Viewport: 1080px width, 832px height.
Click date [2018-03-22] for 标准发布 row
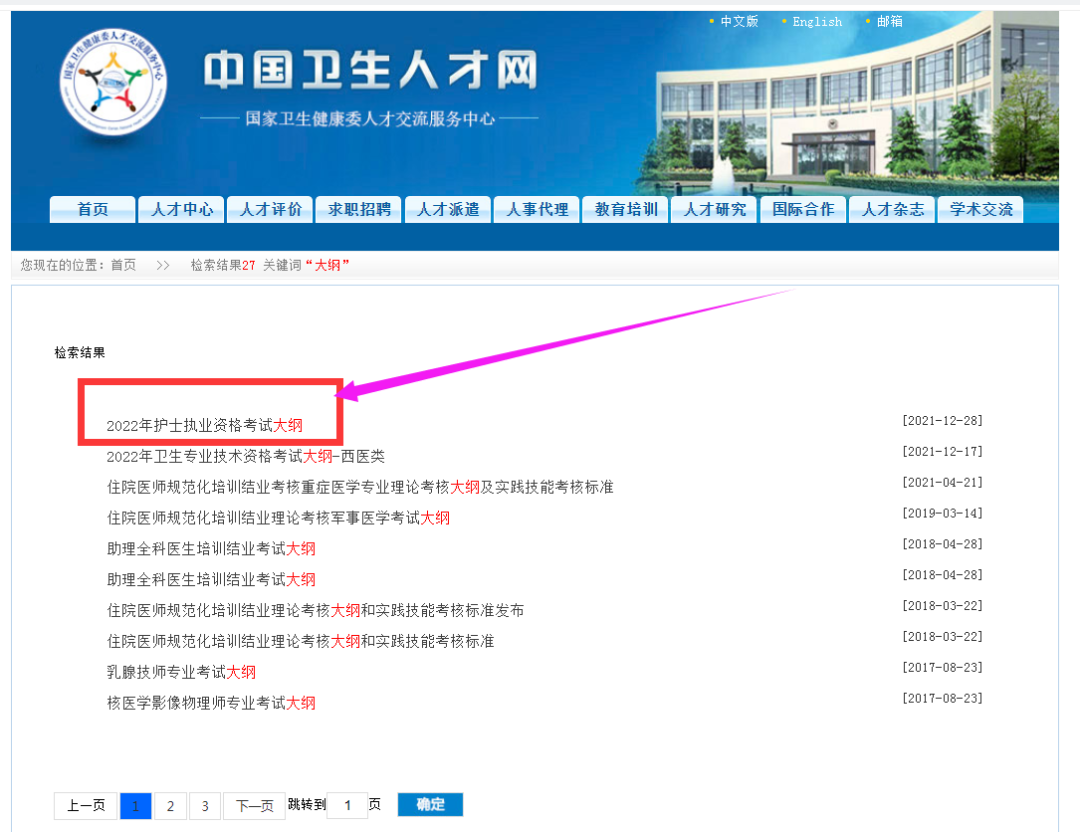tap(942, 606)
